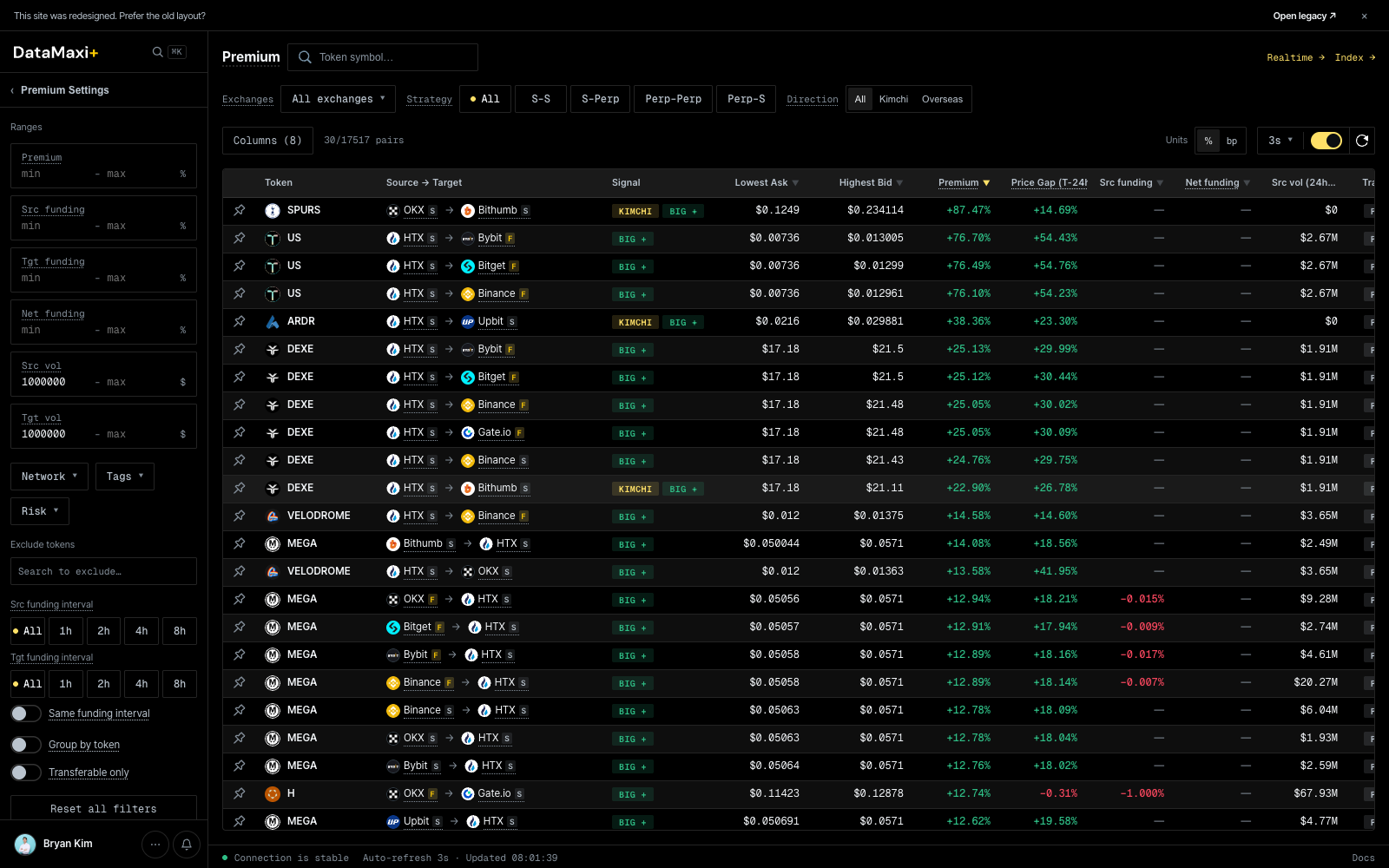Open the Columns (8) selector

click(267, 141)
